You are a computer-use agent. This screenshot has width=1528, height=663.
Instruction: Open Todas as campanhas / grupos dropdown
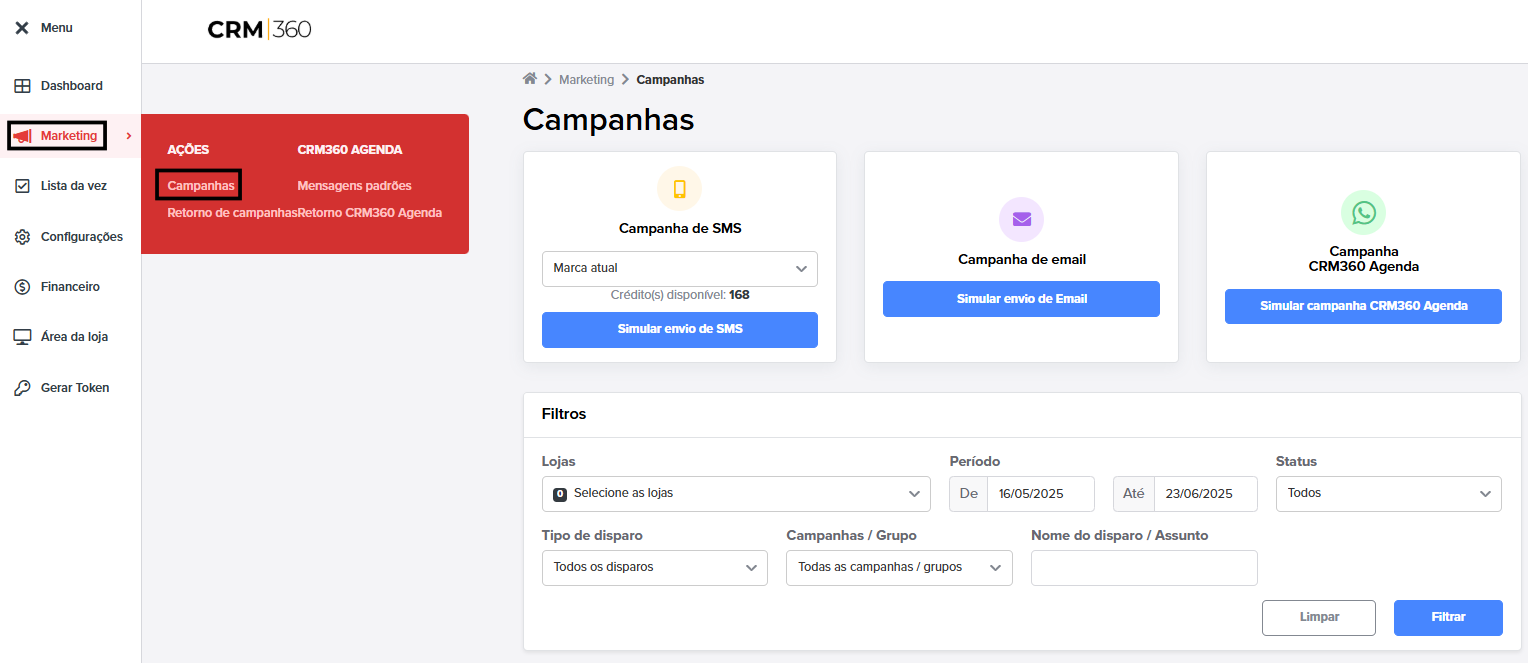[899, 568]
